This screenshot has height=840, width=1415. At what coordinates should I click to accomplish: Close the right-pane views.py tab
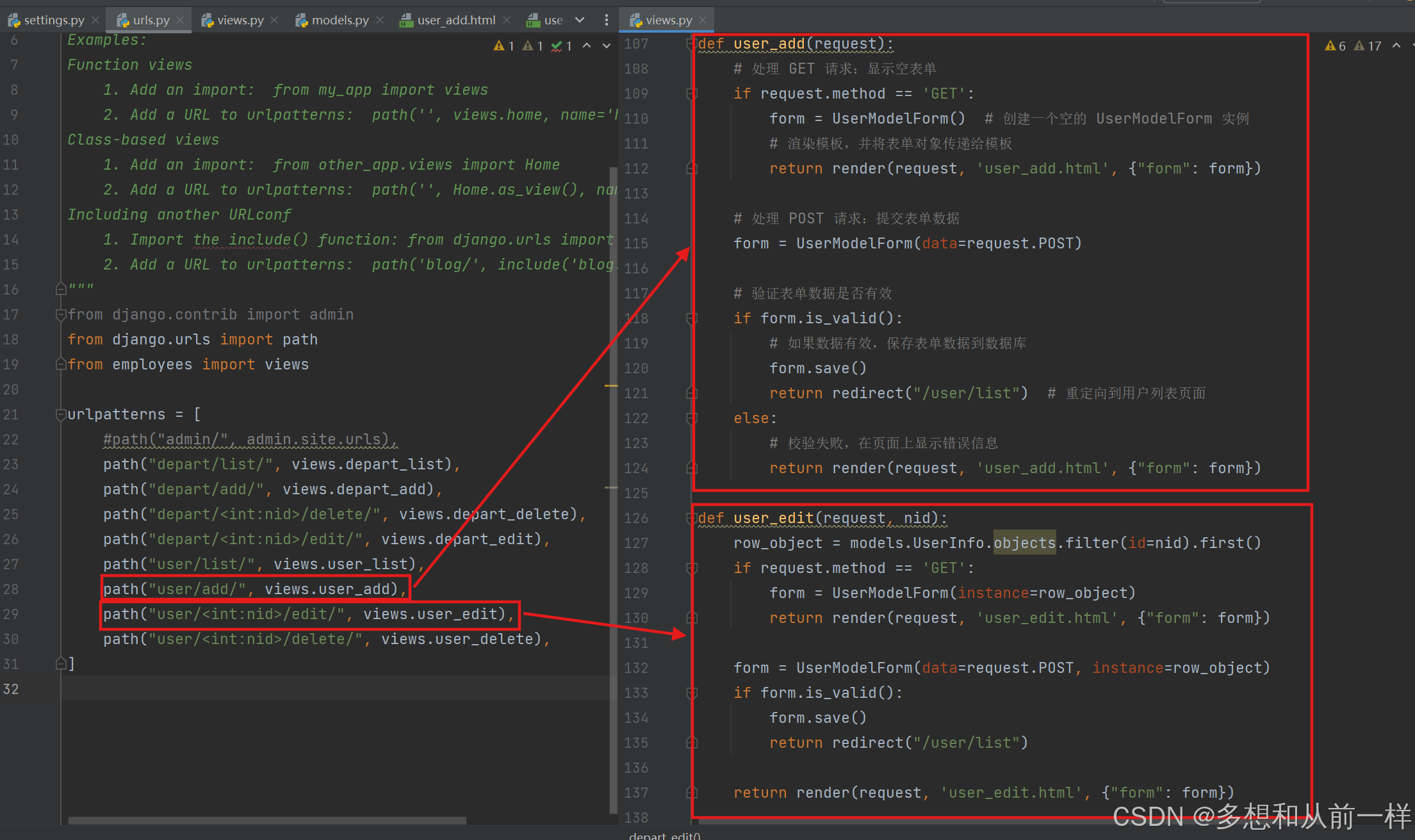703,20
